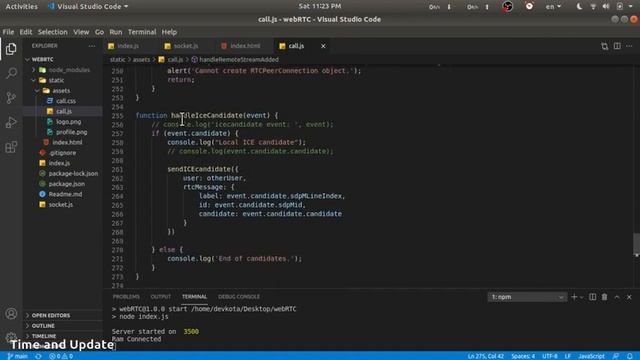Open the terminal selector dropdown 1: npm
Image resolution: width=640 pixels, height=360 pixels.
click(527, 297)
